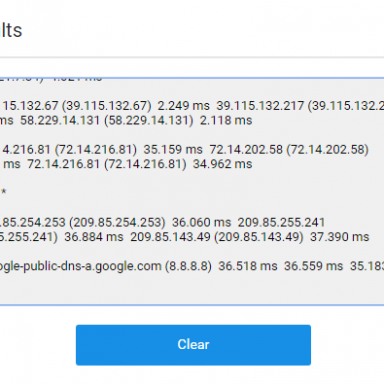Image resolution: width=384 pixels, height=384 pixels.
Task: Click the (209.85.143.49) address in parentheses
Action: (x=259, y=237)
